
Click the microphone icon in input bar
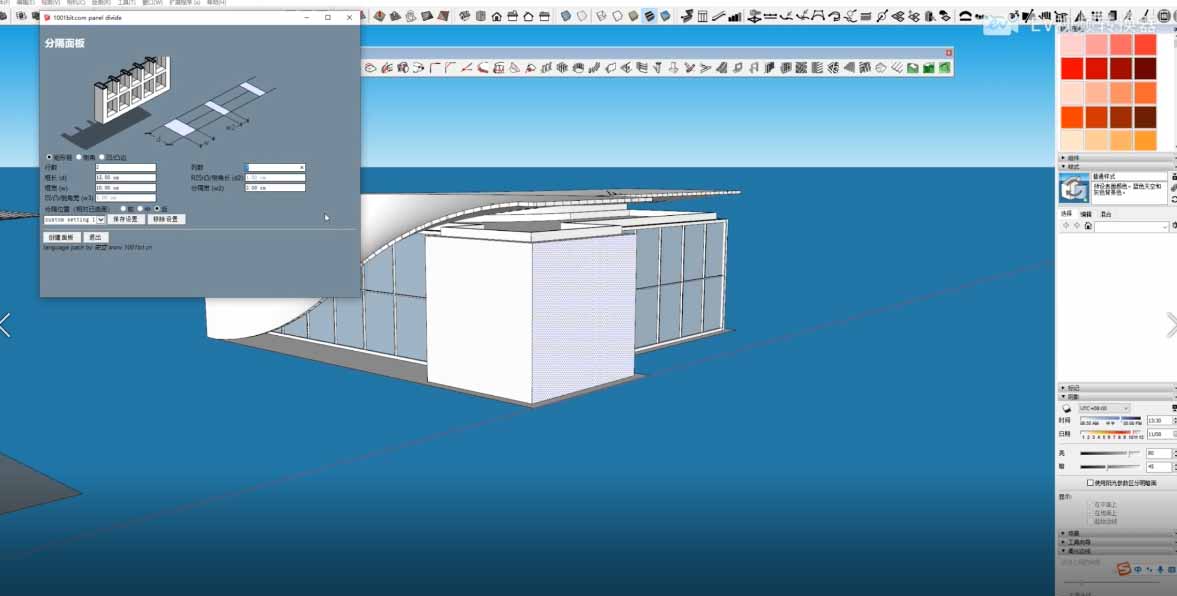coord(1160,569)
